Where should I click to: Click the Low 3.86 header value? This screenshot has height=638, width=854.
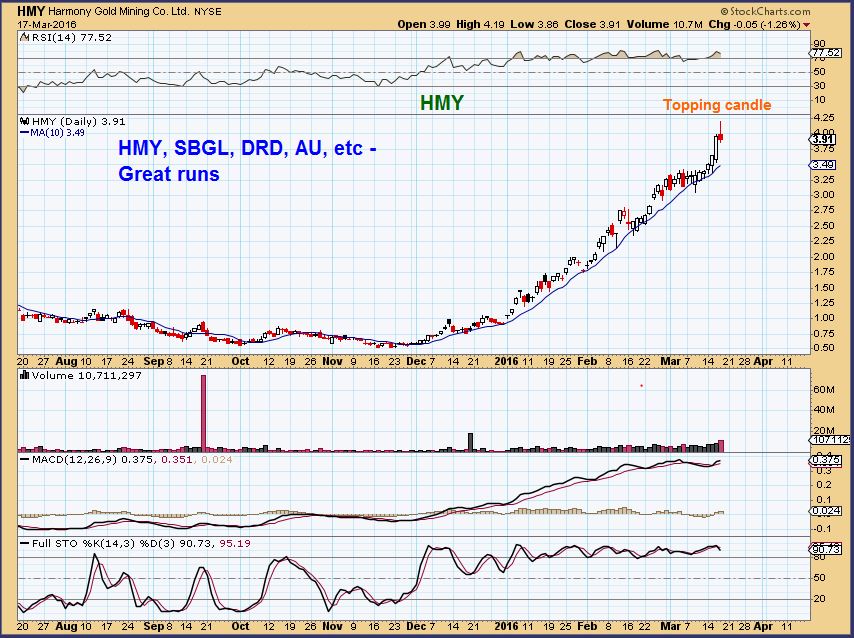(x=534, y=25)
